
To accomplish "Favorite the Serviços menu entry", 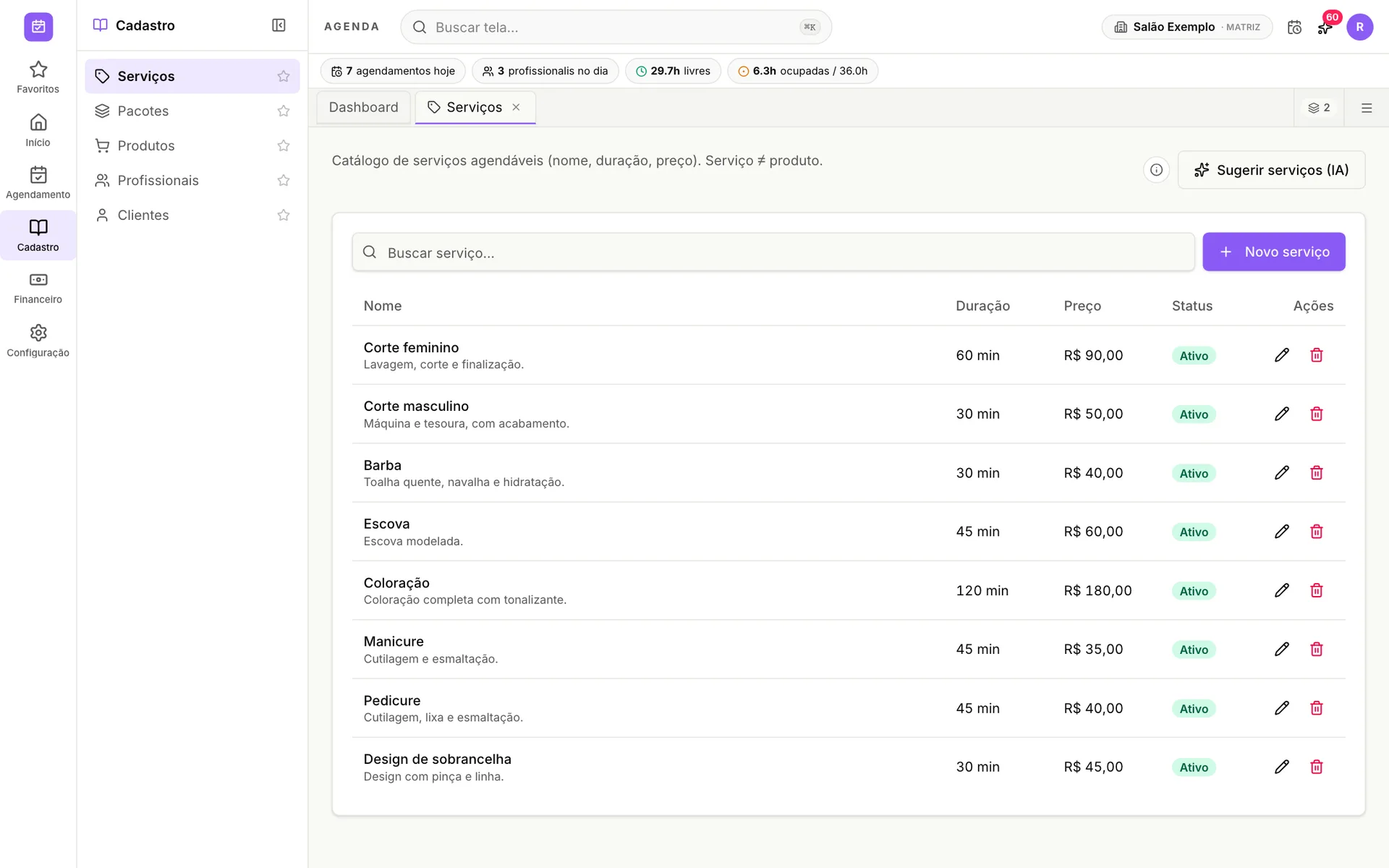I will point(284,76).
